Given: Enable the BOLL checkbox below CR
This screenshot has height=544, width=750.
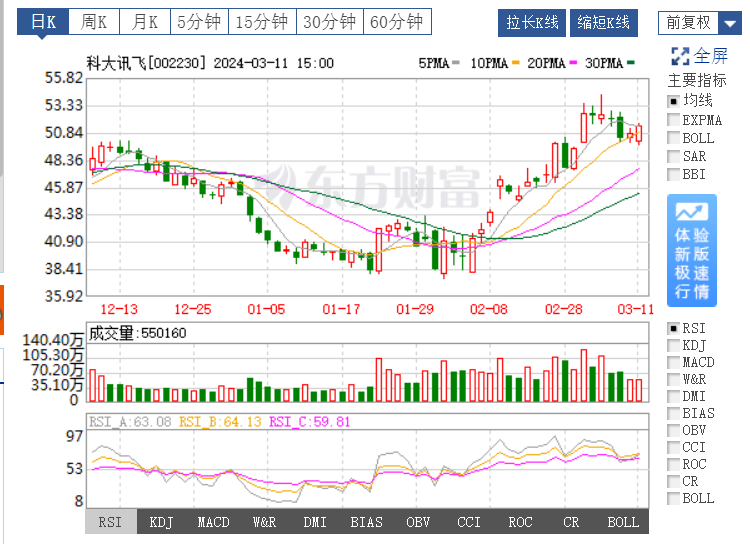Looking at the screenshot, I should tap(673, 498).
